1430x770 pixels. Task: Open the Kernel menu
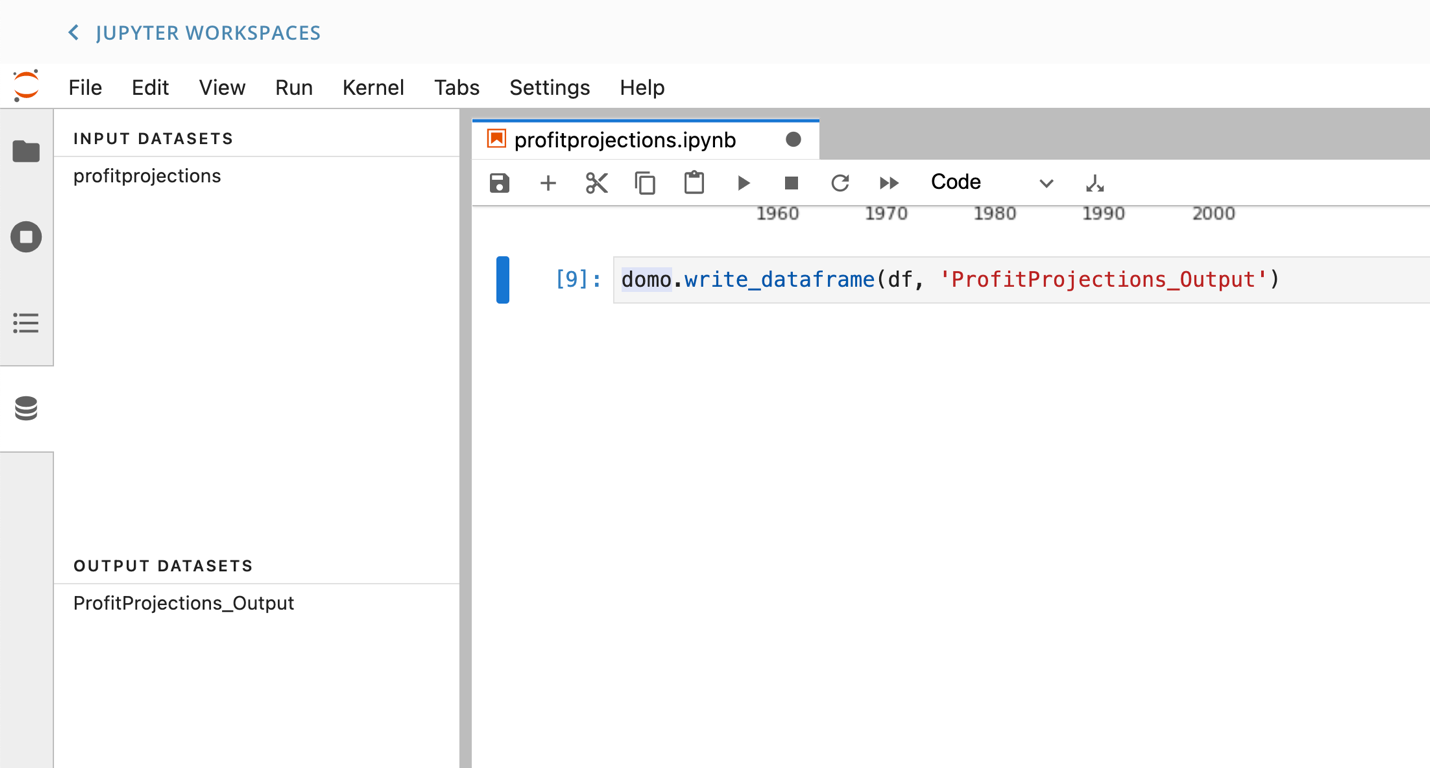click(373, 88)
